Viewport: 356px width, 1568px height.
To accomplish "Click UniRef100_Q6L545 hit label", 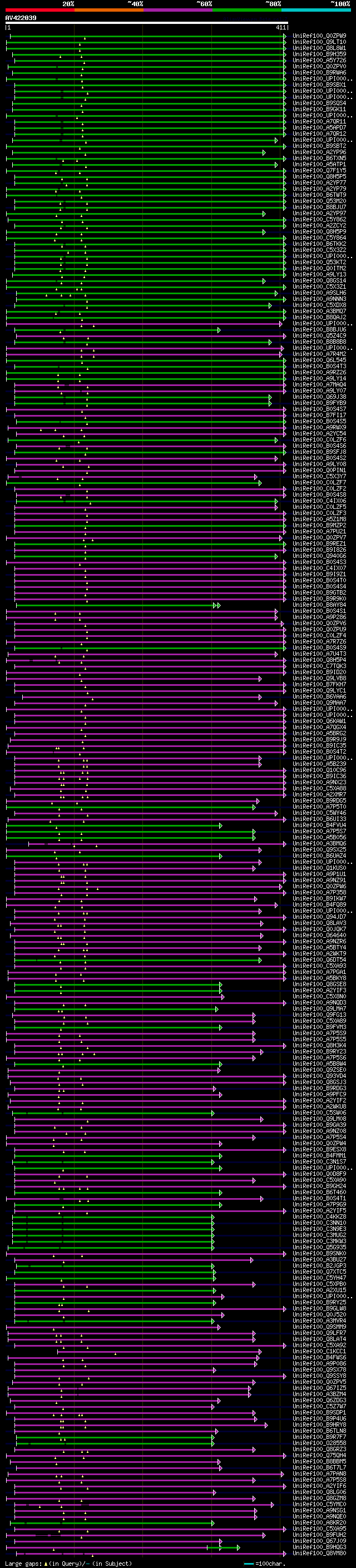I will click(x=319, y=360).
